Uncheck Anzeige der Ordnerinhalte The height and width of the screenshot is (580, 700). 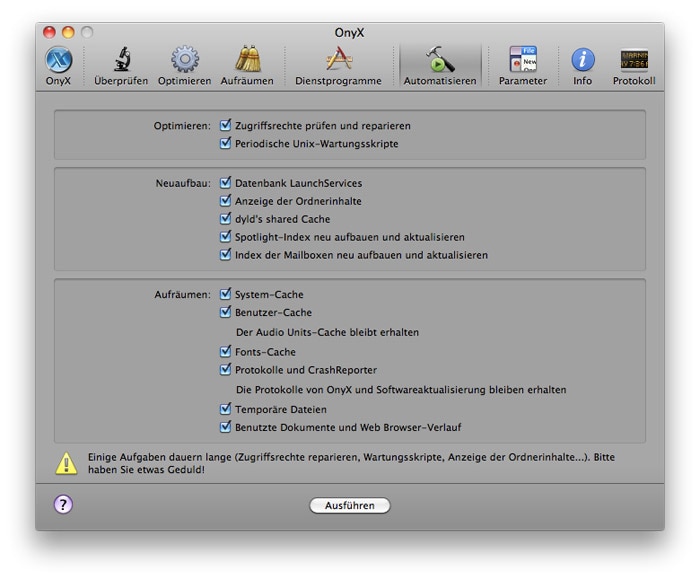225,200
